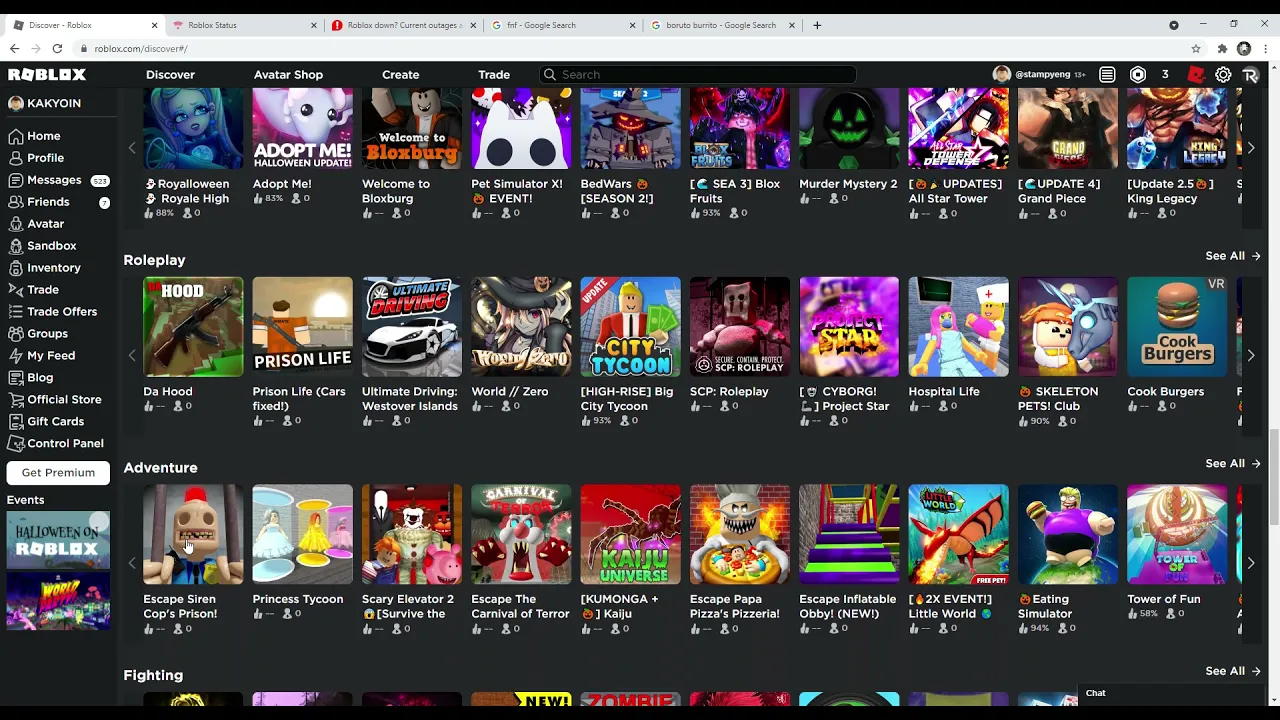The height and width of the screenshot is (720, 1280).
Task: Open the Avatar Shop menu item
Action: (288, 75)
